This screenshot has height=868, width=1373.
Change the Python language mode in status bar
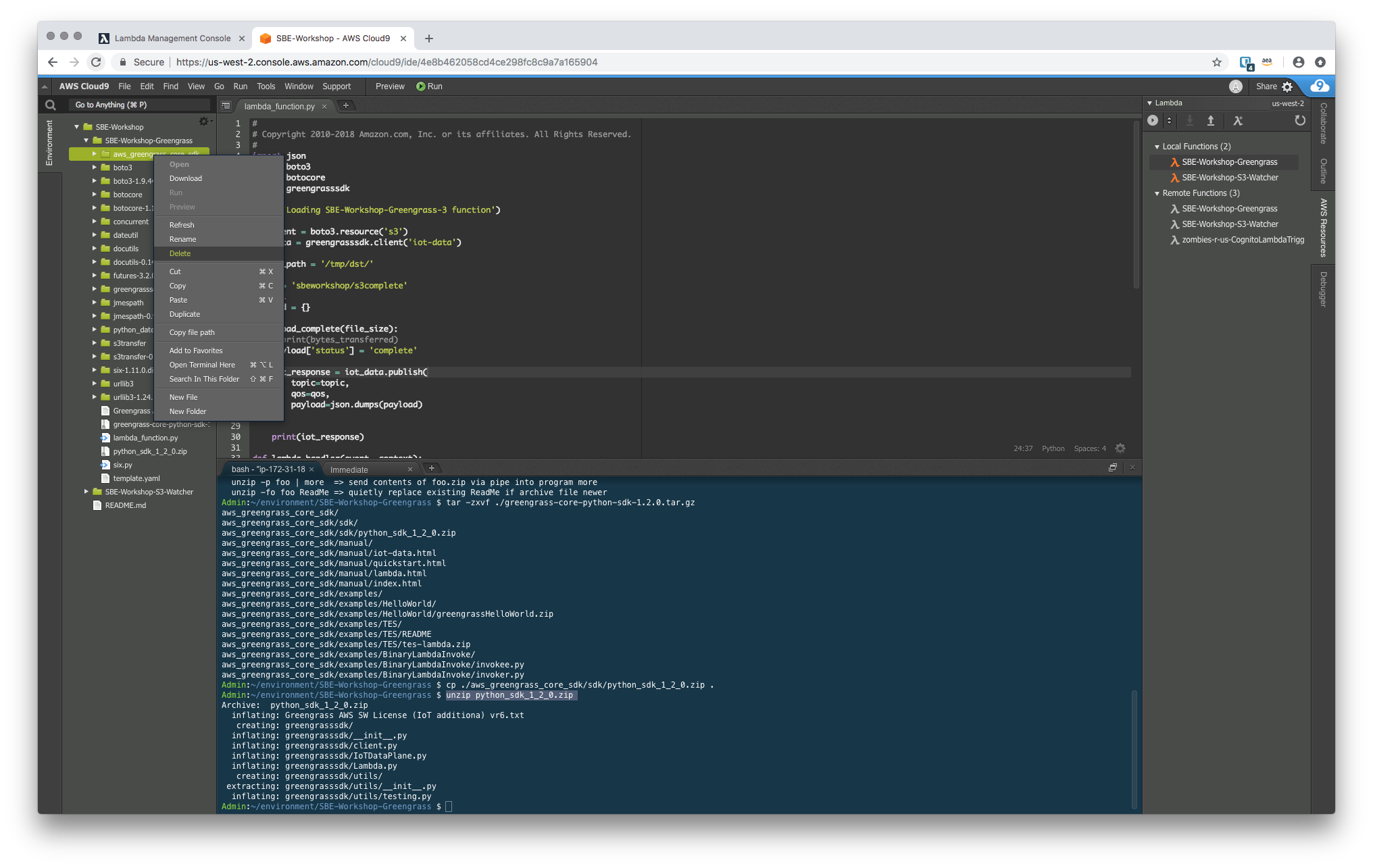pyautogui.click(x=1053, y=449)
